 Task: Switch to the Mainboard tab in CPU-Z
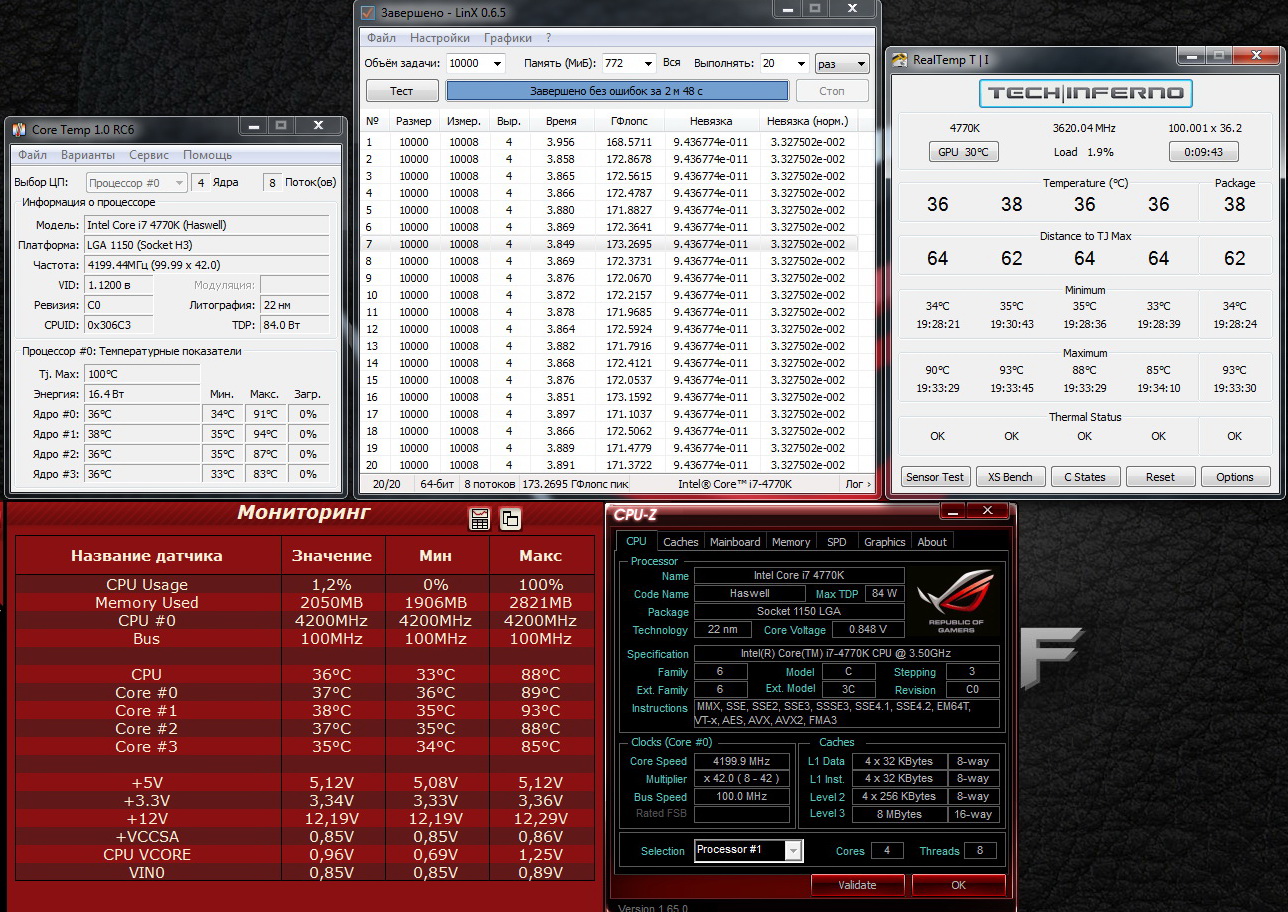pyautogui.click(x=735, y=542)
